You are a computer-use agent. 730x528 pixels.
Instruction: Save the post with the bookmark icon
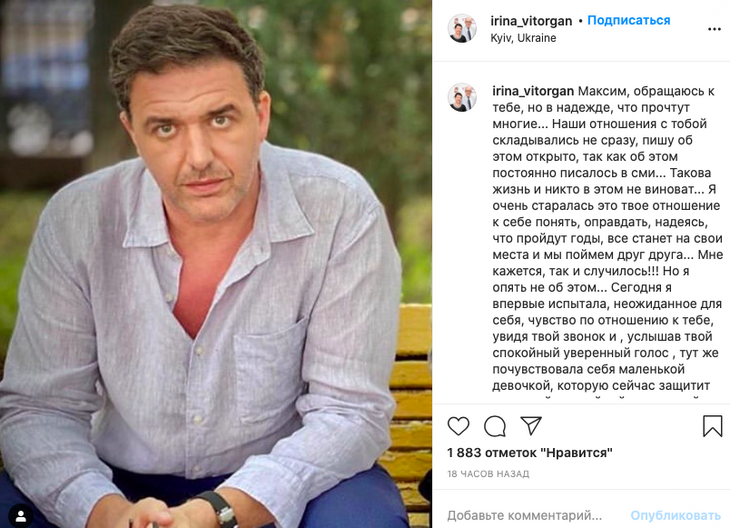(712, 426)
